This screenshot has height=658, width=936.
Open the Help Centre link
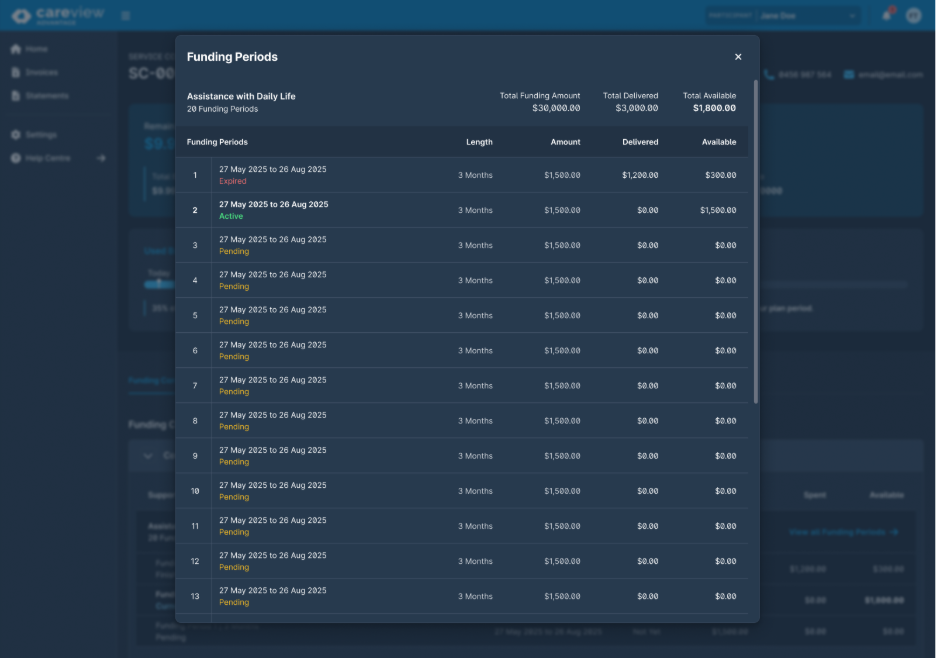coord(47,158)
